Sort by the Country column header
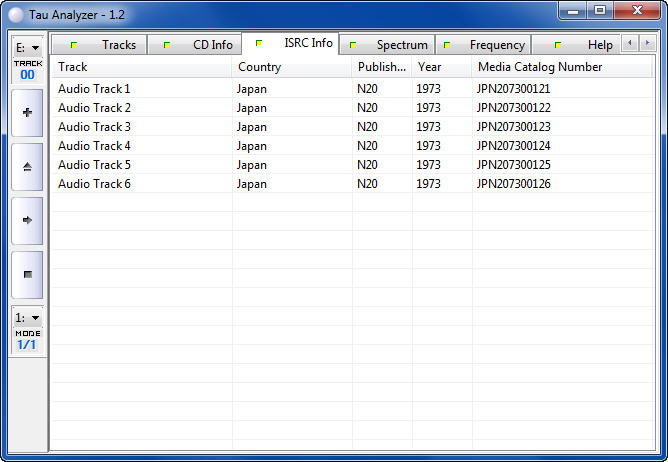668x462 pixels. coord(292,67)
